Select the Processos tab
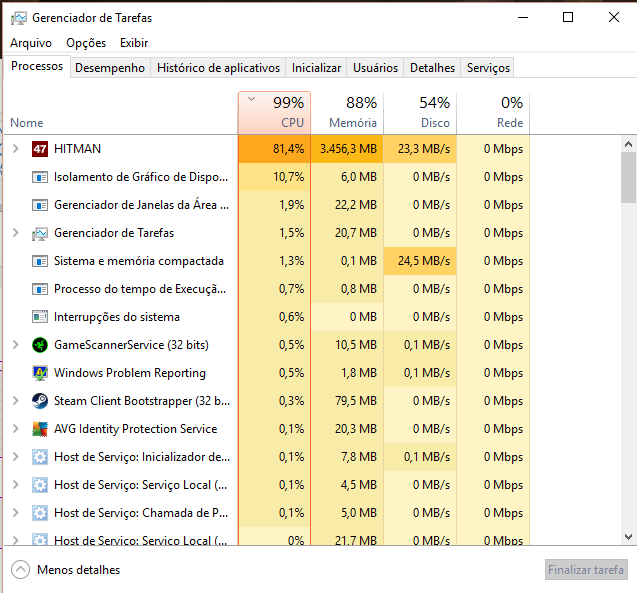637x593 pixels. coord(37,66)
